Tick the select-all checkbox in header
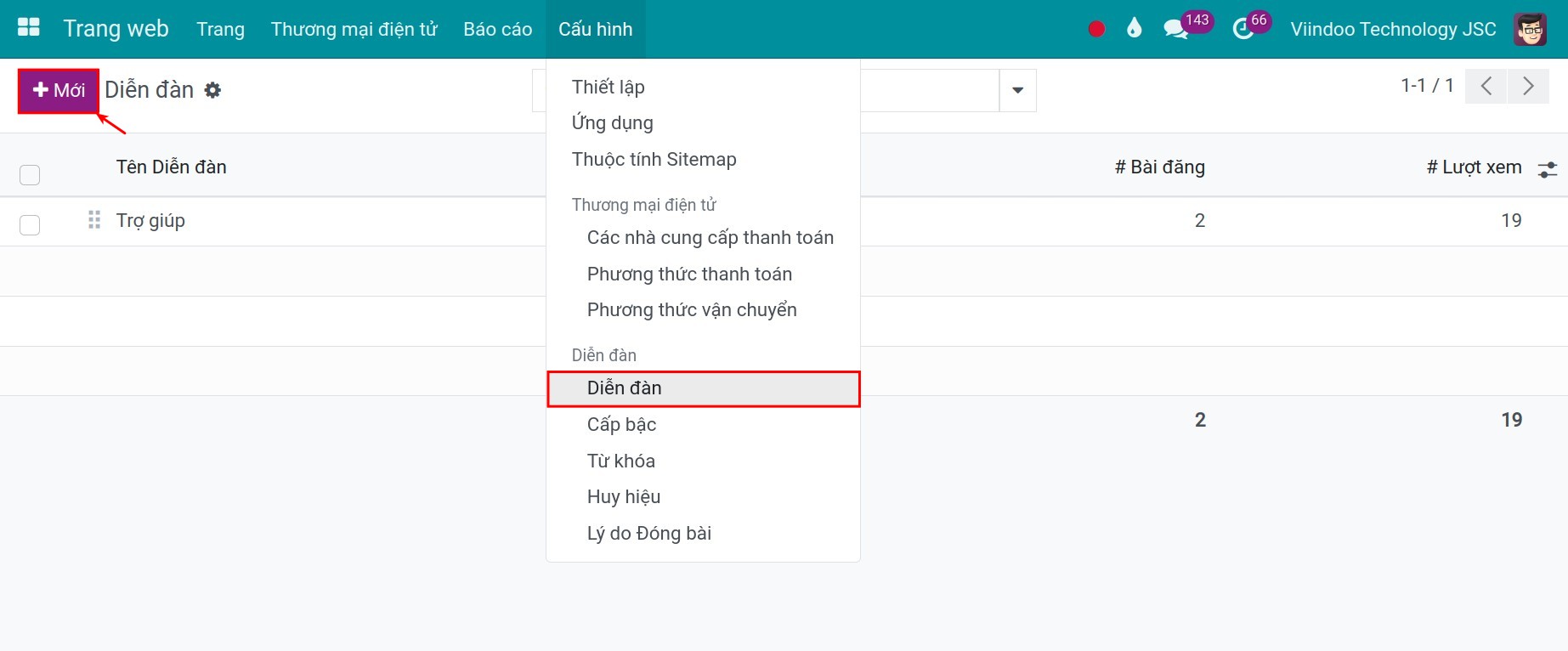 click(x=30, y=175)
